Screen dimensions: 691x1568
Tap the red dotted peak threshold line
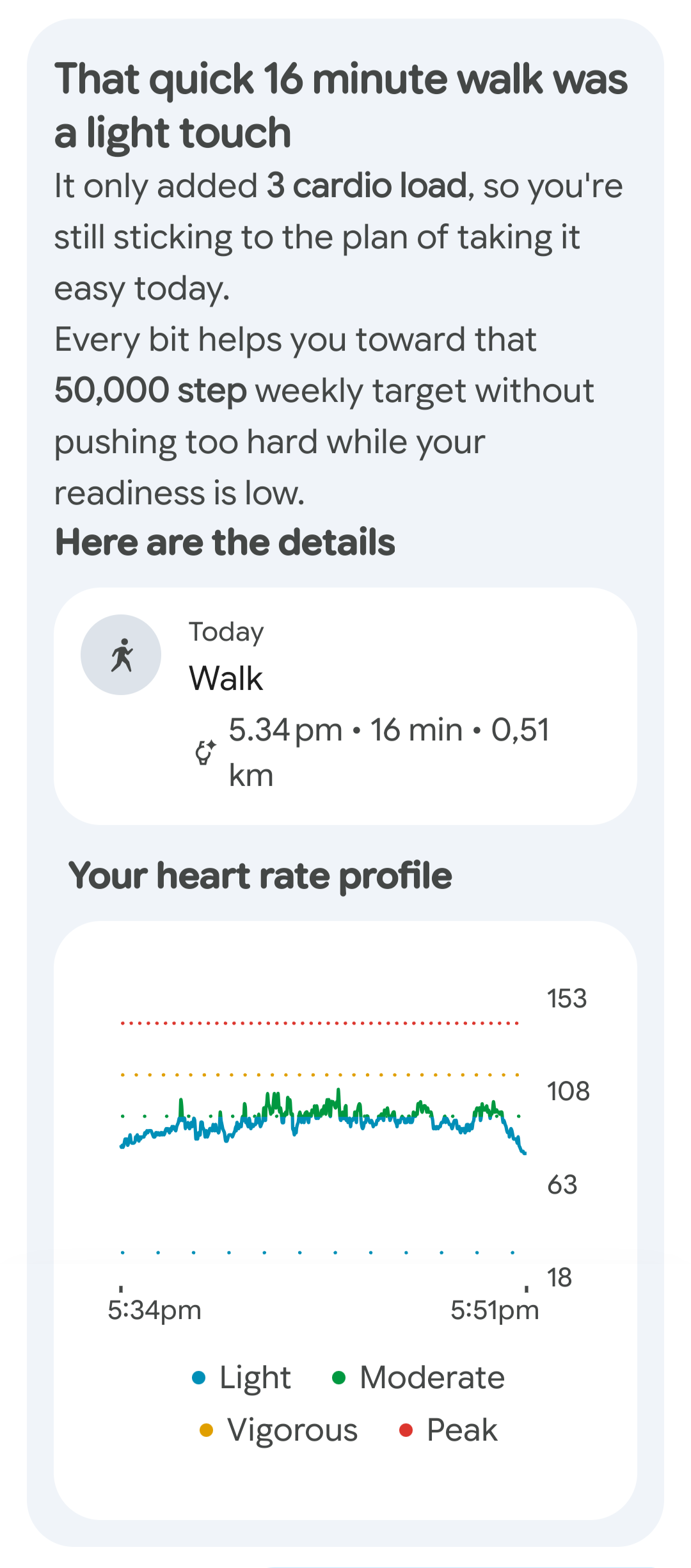(319, 1023)
